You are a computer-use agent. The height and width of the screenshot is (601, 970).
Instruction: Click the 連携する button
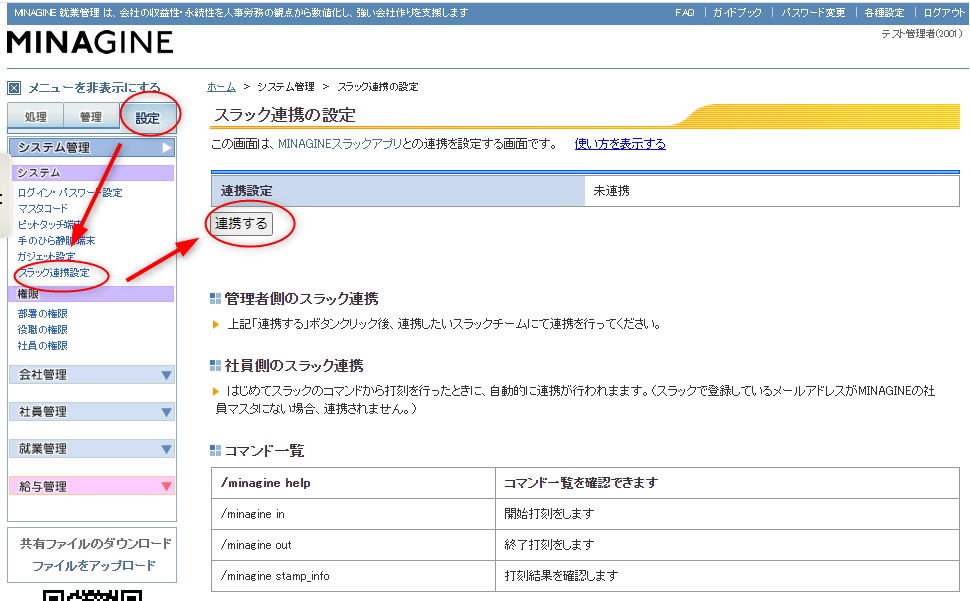241,223
